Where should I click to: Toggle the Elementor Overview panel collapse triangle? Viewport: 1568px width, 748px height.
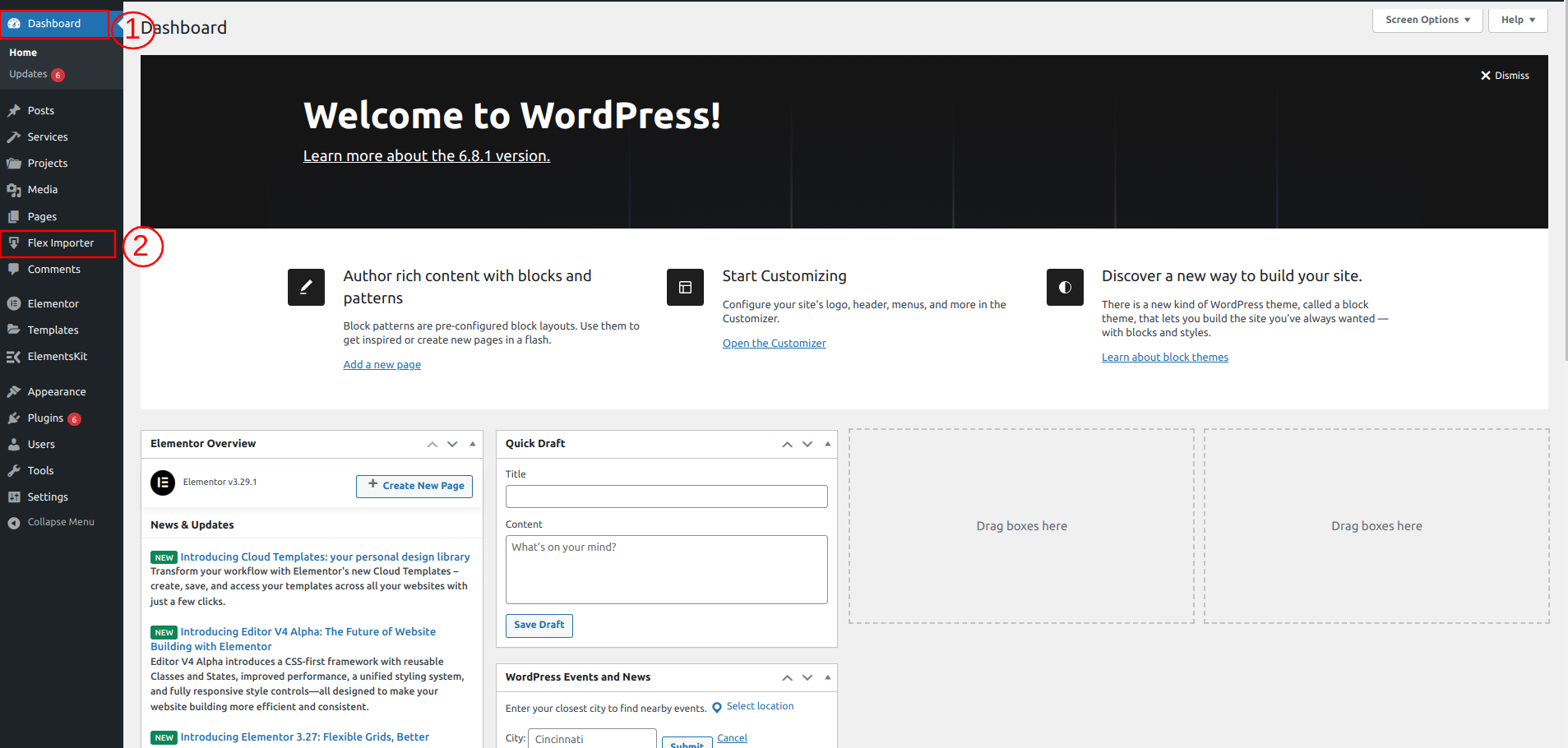[x=473, y=444]
